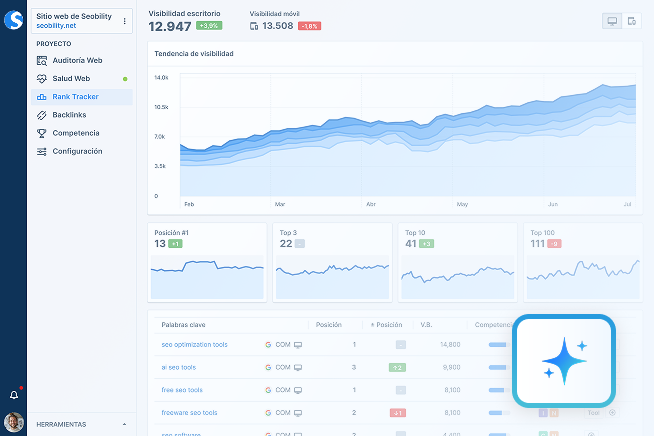Click competition bar for 'free seo tools'
Viewport: 654px width, 436px height.
(499, 390)
